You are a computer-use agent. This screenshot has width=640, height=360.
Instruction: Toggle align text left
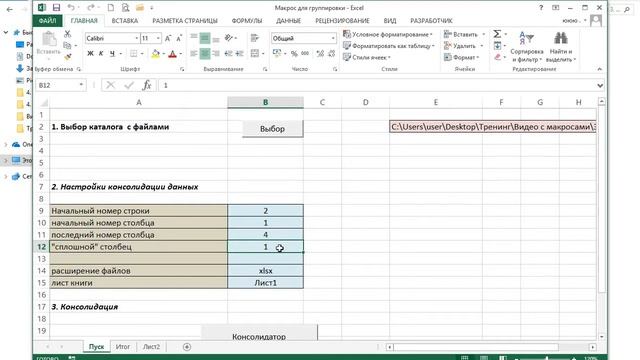coord(194,53)
